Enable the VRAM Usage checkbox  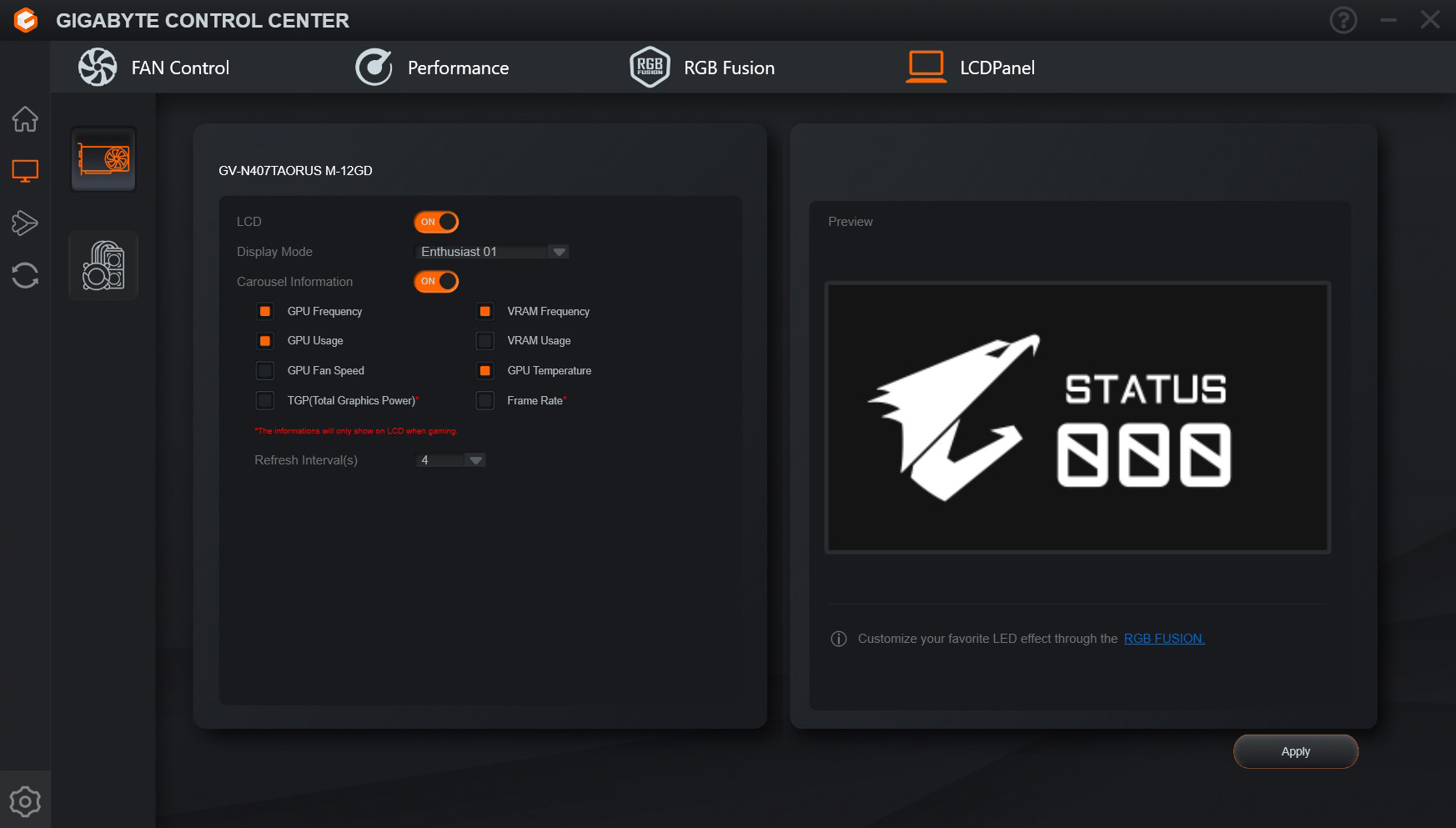tap(484, 341)
